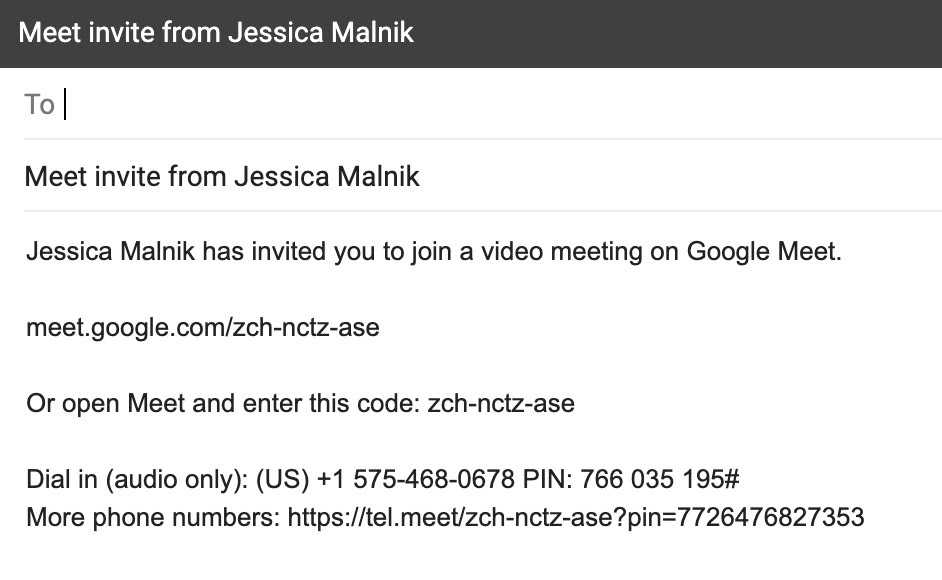
Task: Click the 'More phone numbers:' label
Action: (x=152, y=517)
